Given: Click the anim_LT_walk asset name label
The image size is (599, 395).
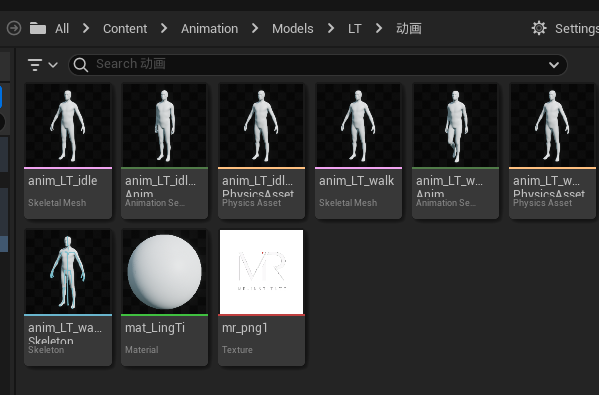Looking at the screenshot, I should (x=356, y=181).
